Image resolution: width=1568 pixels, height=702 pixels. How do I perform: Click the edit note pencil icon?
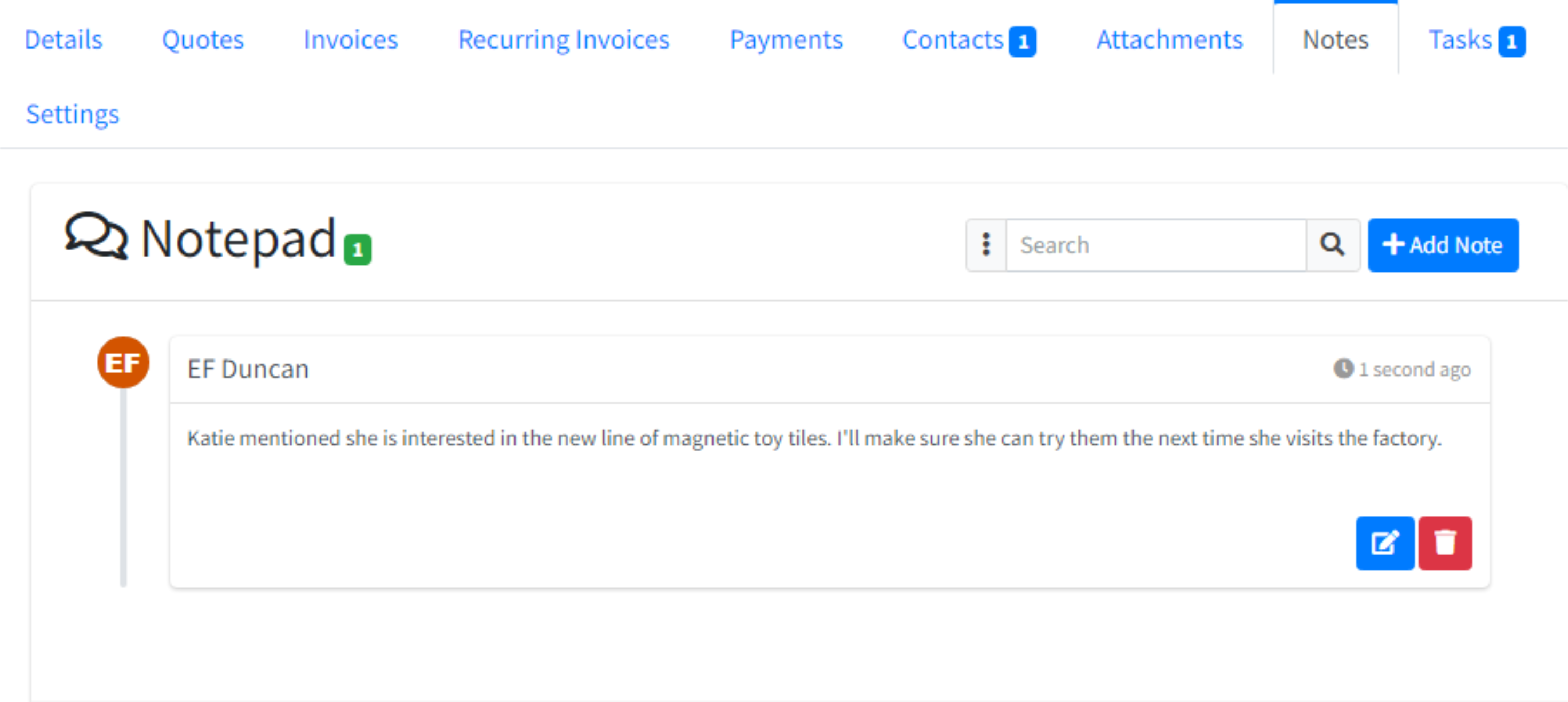1384,543
